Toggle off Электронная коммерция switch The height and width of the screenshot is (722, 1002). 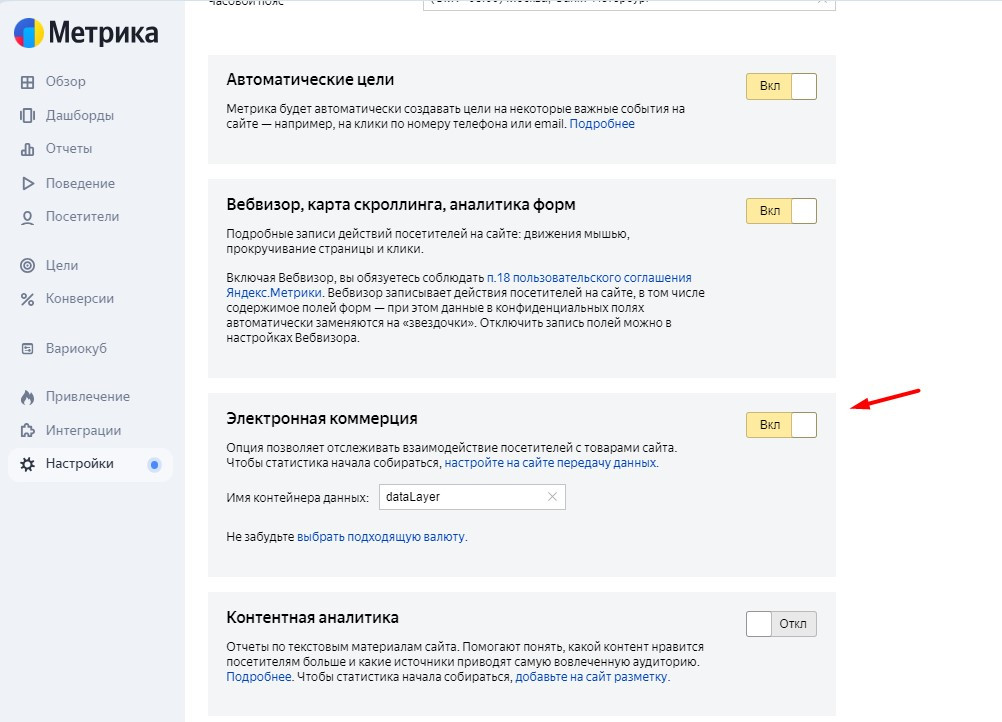tap(781, 425)
